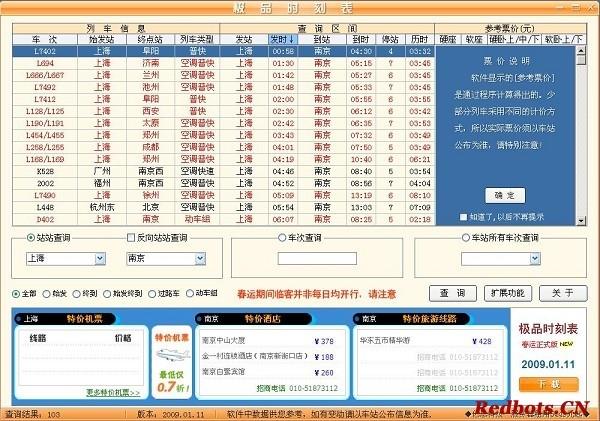
Task: Click the 上海 特价机票 banner label
Action: click(64, 319)
